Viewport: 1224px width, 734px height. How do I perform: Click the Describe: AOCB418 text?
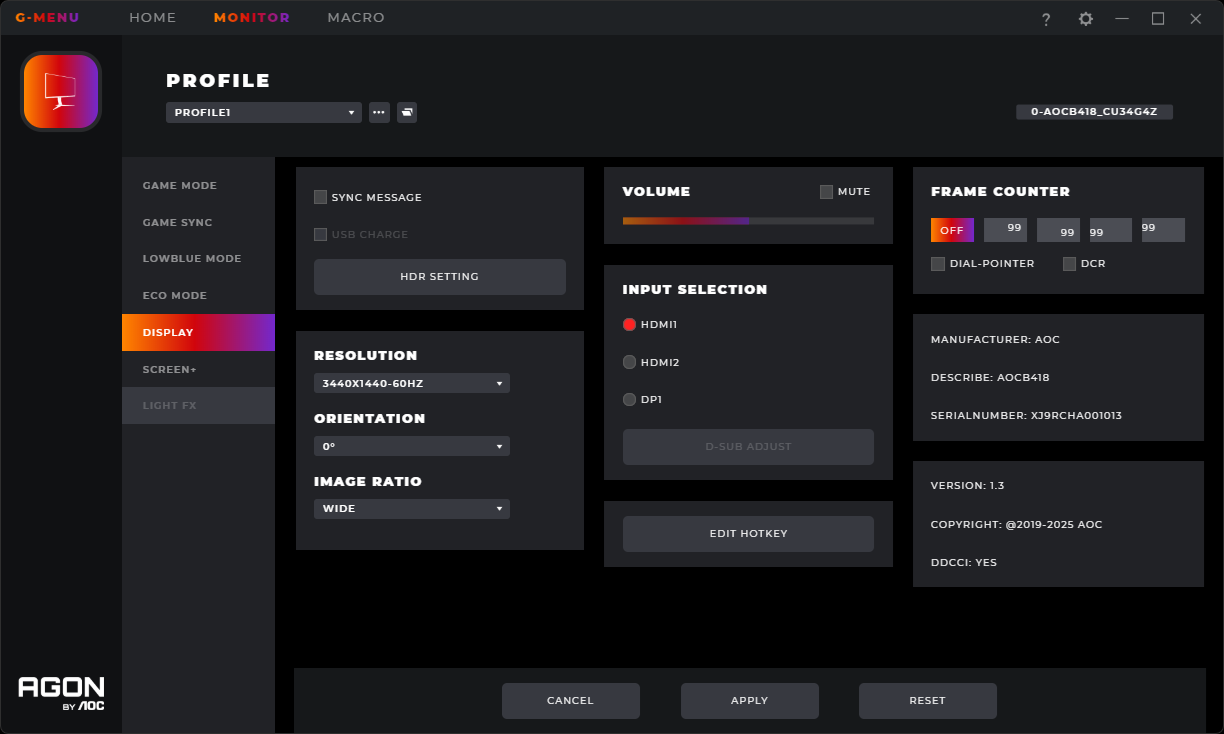coord(990,378)
